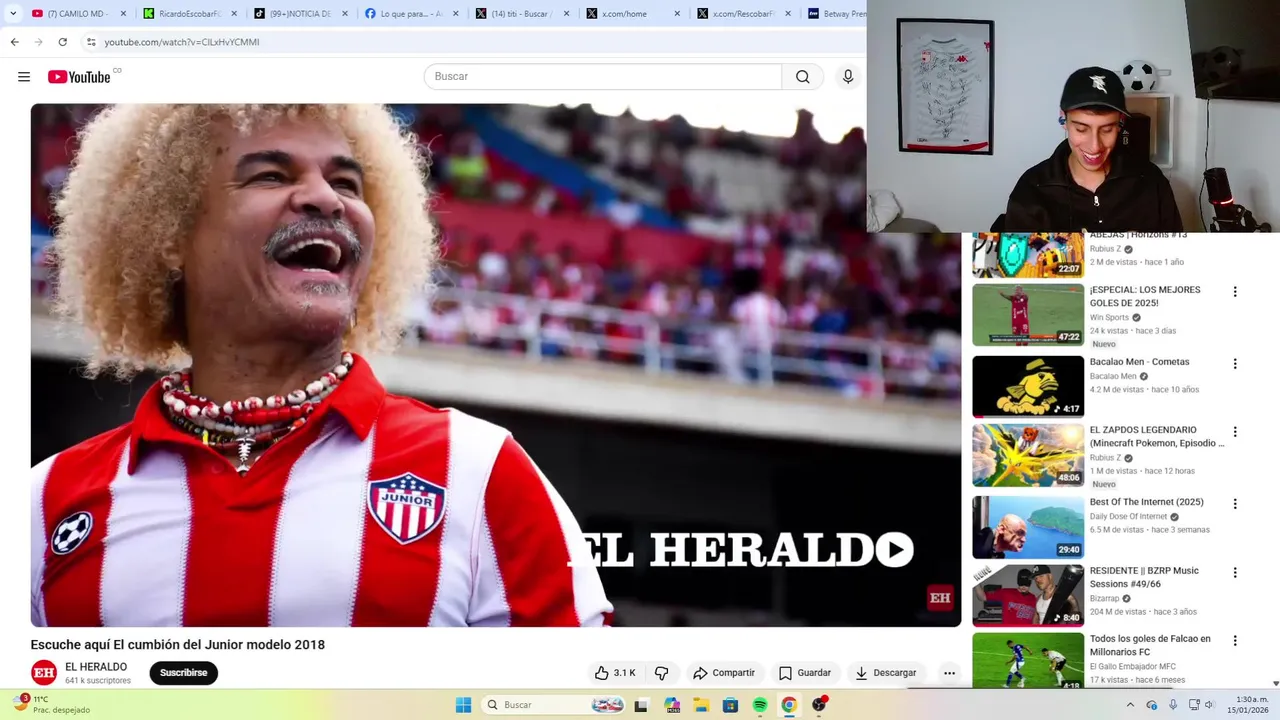
Task: Open the Win Sports channel link
Action: click(x=1109, y=318)
